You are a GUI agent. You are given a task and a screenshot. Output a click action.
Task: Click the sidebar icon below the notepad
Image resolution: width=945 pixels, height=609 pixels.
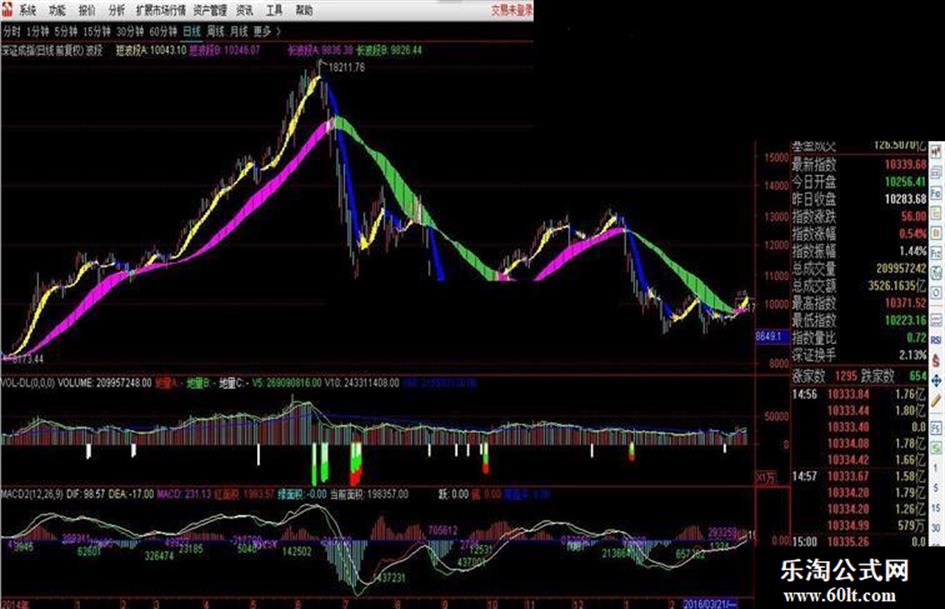[936, 233]
